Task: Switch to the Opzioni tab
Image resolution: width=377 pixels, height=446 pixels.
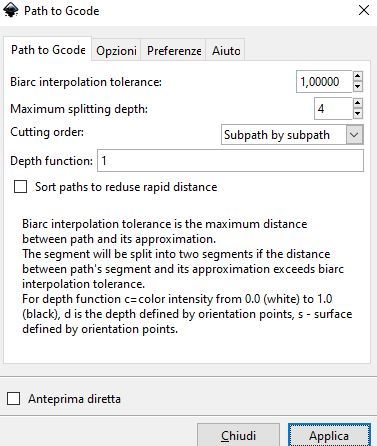Action: click(x=116, y=51)
